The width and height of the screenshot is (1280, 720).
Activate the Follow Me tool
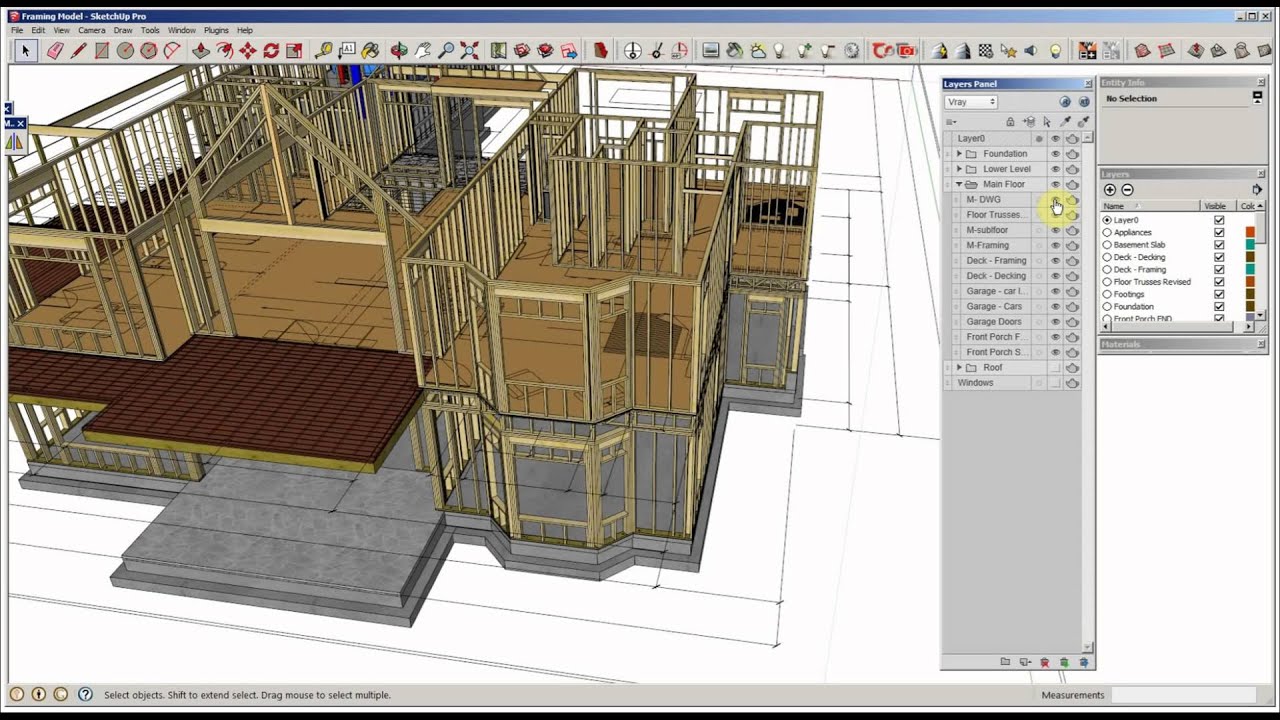pos(224,51)
